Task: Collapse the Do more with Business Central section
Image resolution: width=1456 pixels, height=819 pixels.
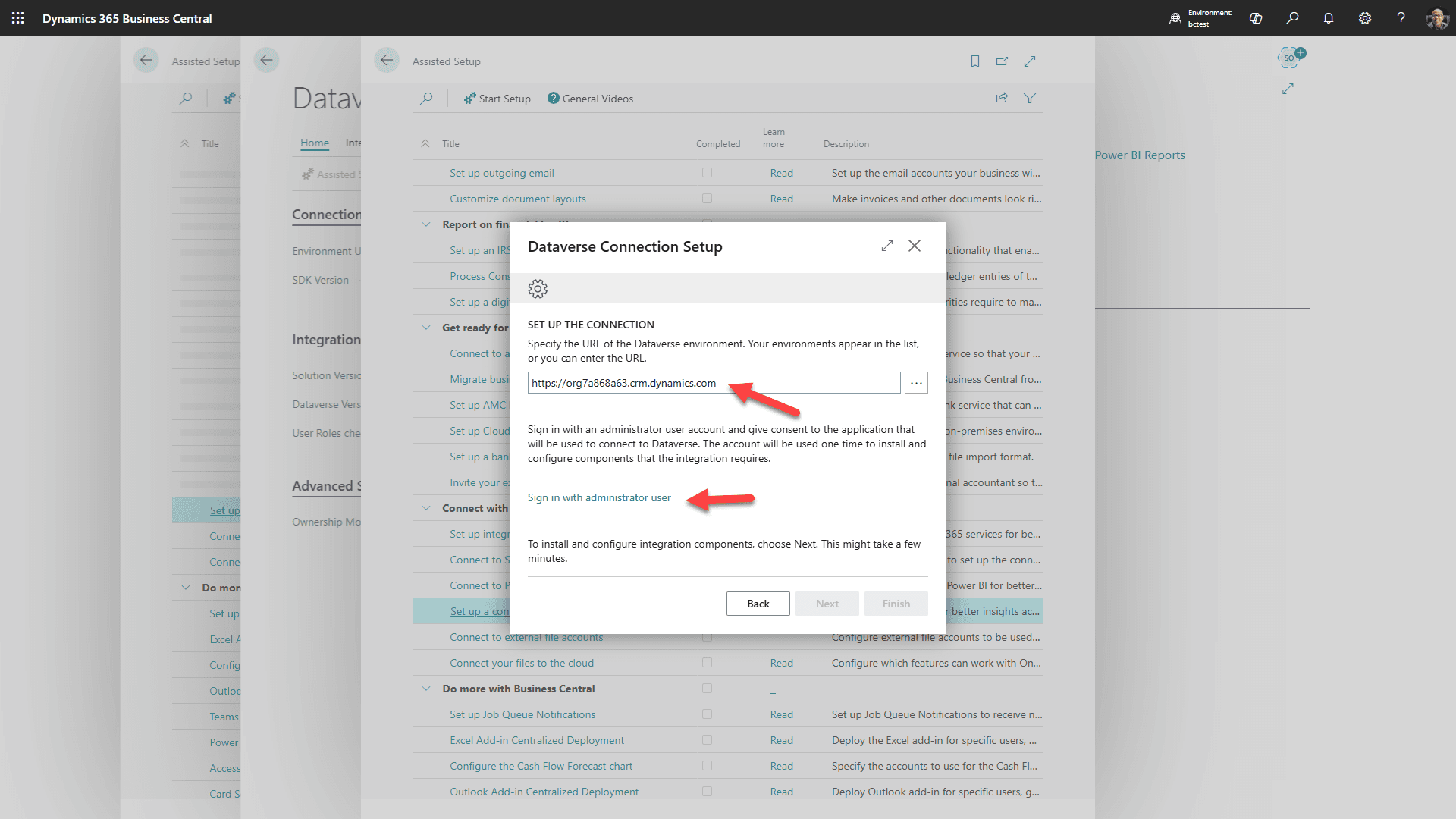Action: 425,688
